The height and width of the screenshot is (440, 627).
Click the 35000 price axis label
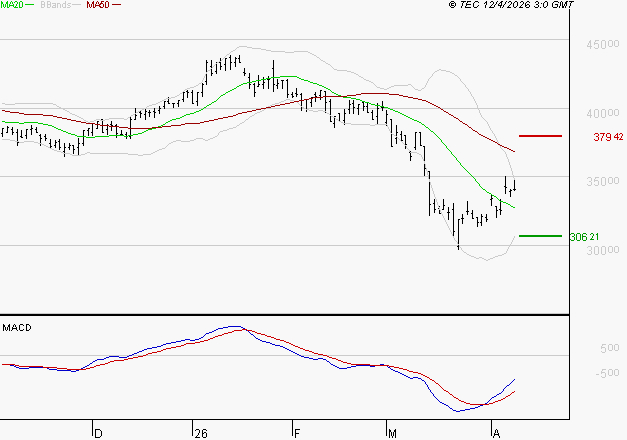[603, 181]
